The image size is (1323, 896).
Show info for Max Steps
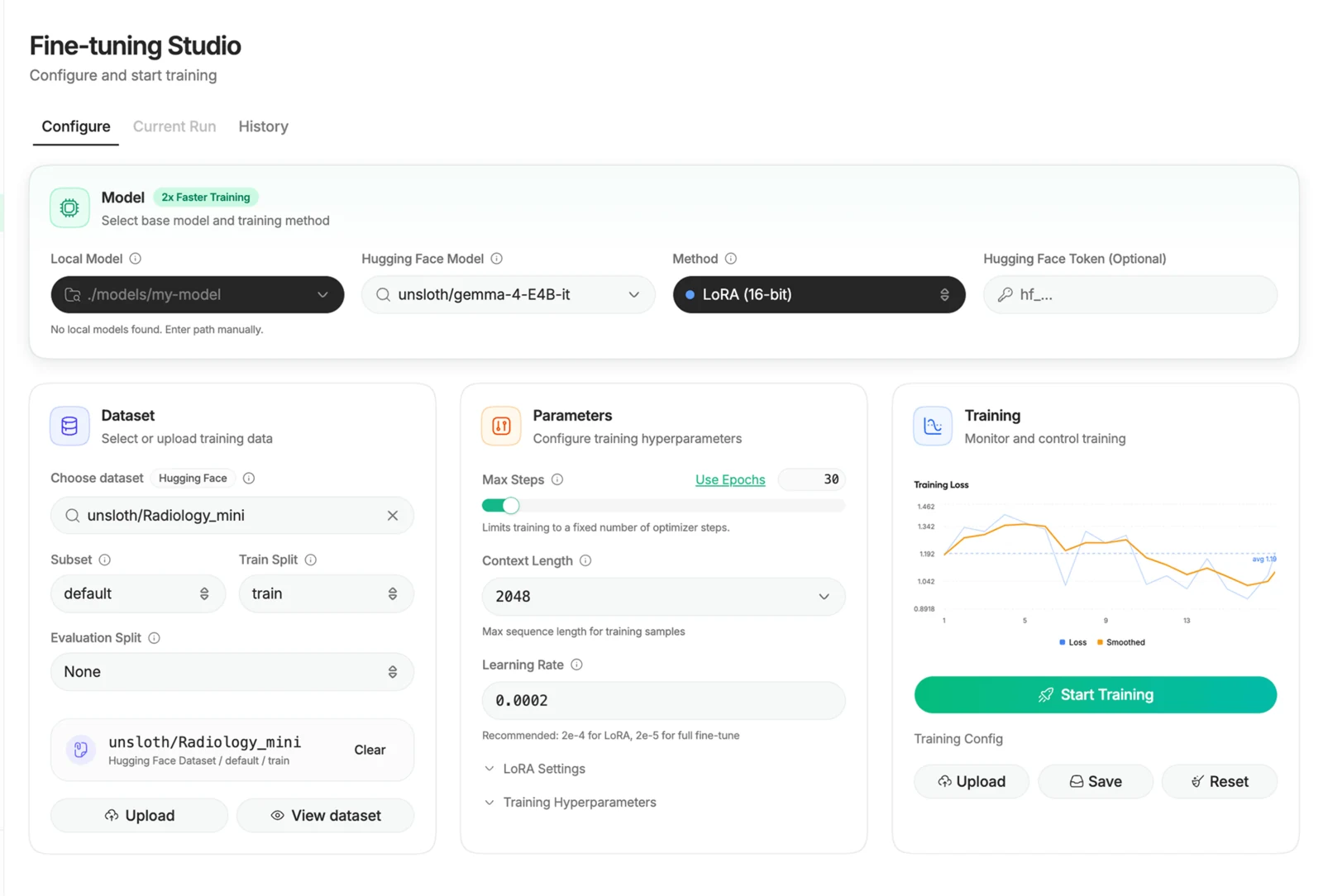[x=557, y=479]
